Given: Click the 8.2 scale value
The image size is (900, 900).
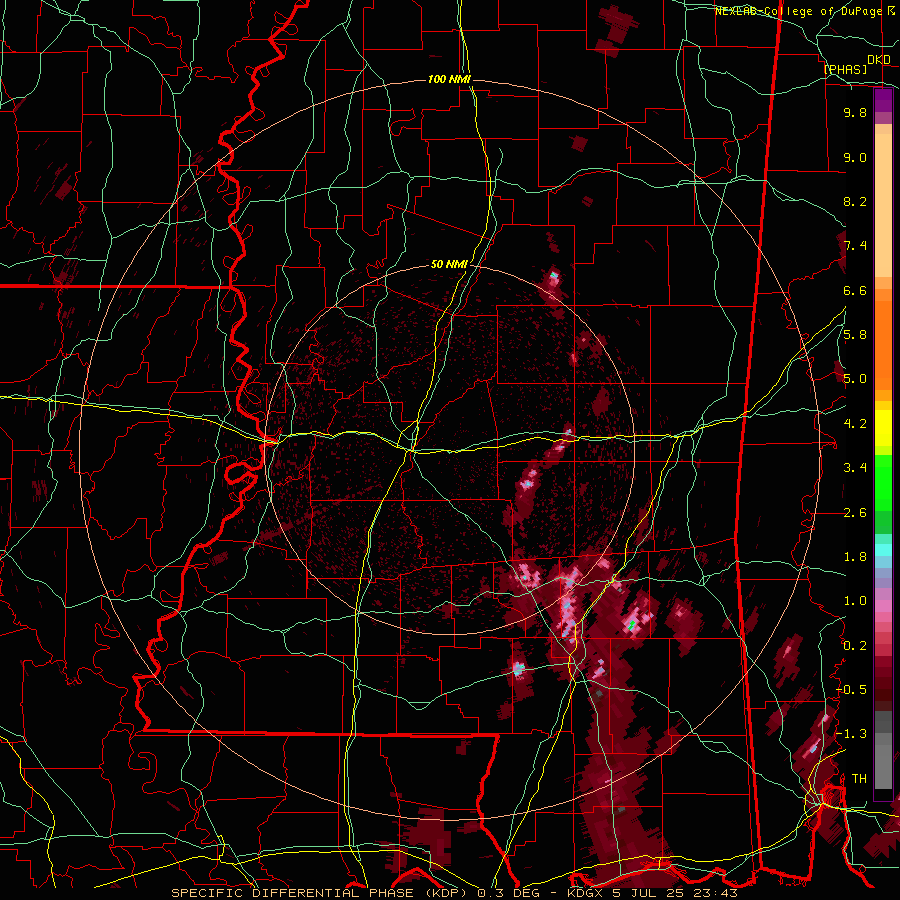Looking at the screenshot, I should pos(855,201).
